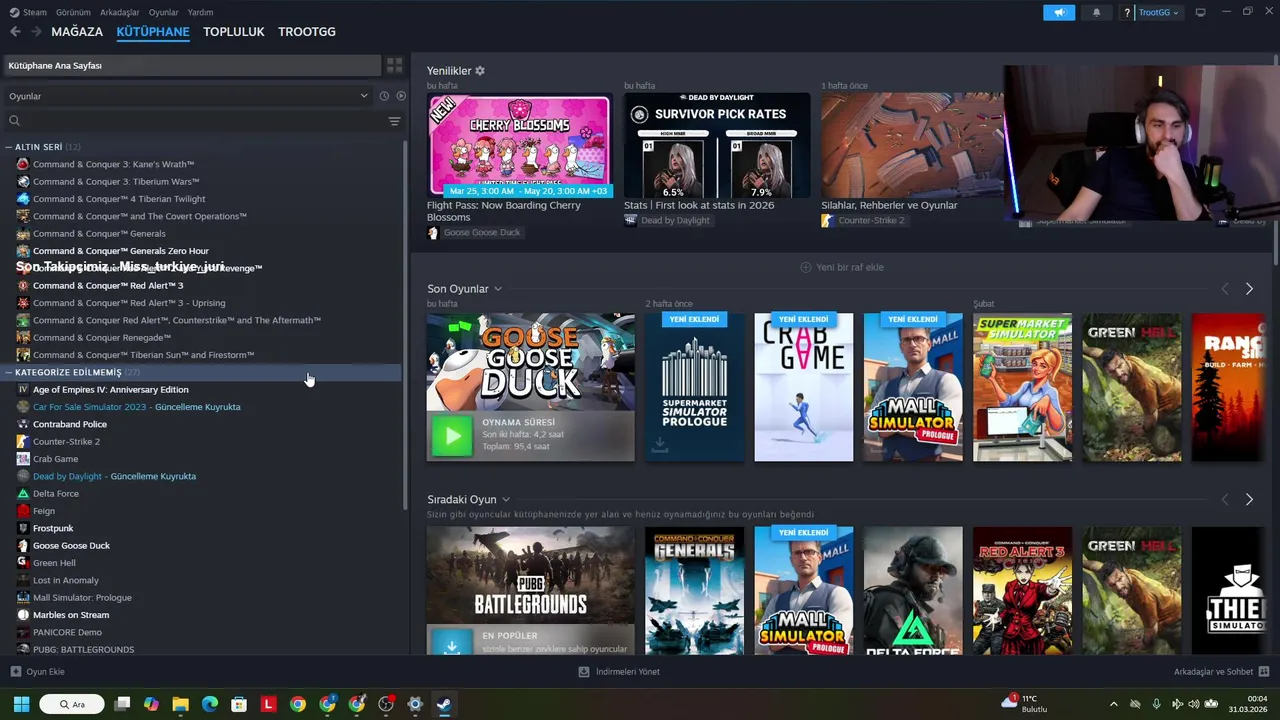
Task: Click the recent activity clock filter icon
Action: 384,96
